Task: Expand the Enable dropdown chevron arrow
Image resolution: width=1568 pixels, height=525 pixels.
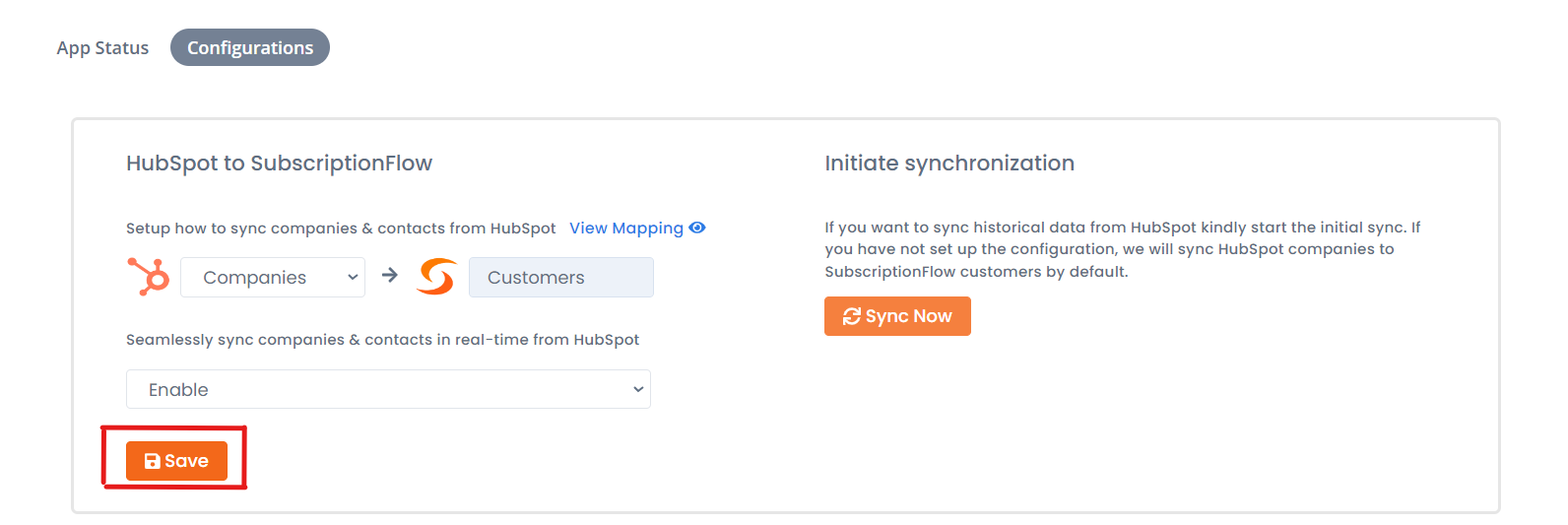Action: (x=638, y=389)
